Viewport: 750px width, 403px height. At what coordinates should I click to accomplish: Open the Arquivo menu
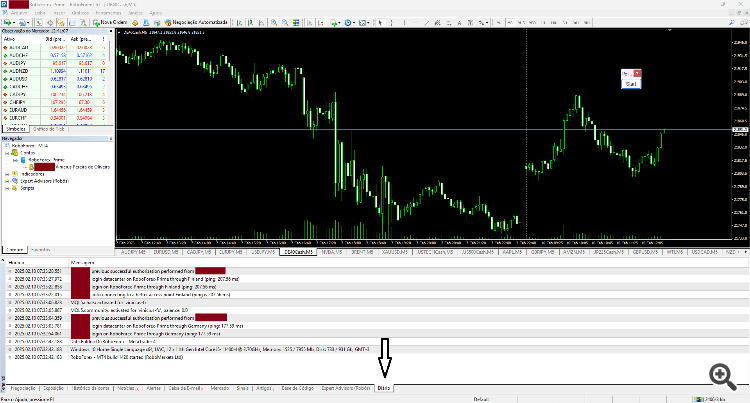coord(19,13)
